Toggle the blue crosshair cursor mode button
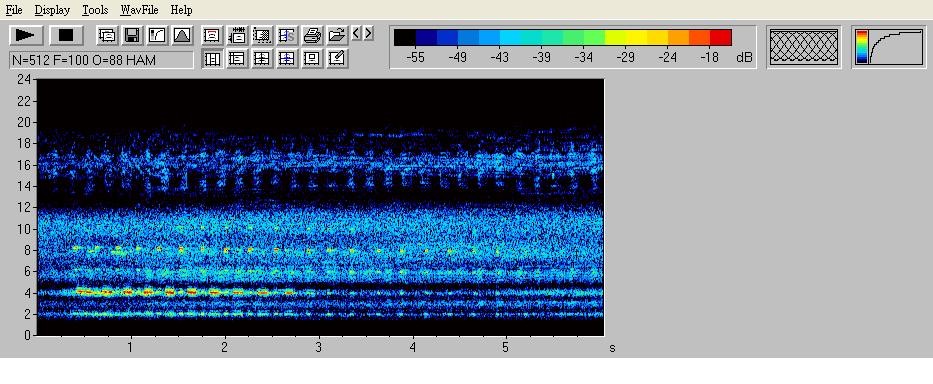 click(287, 58)
